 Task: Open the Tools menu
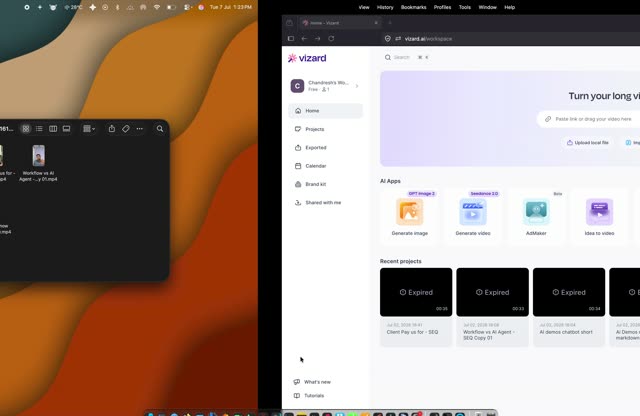click(464, 7)
